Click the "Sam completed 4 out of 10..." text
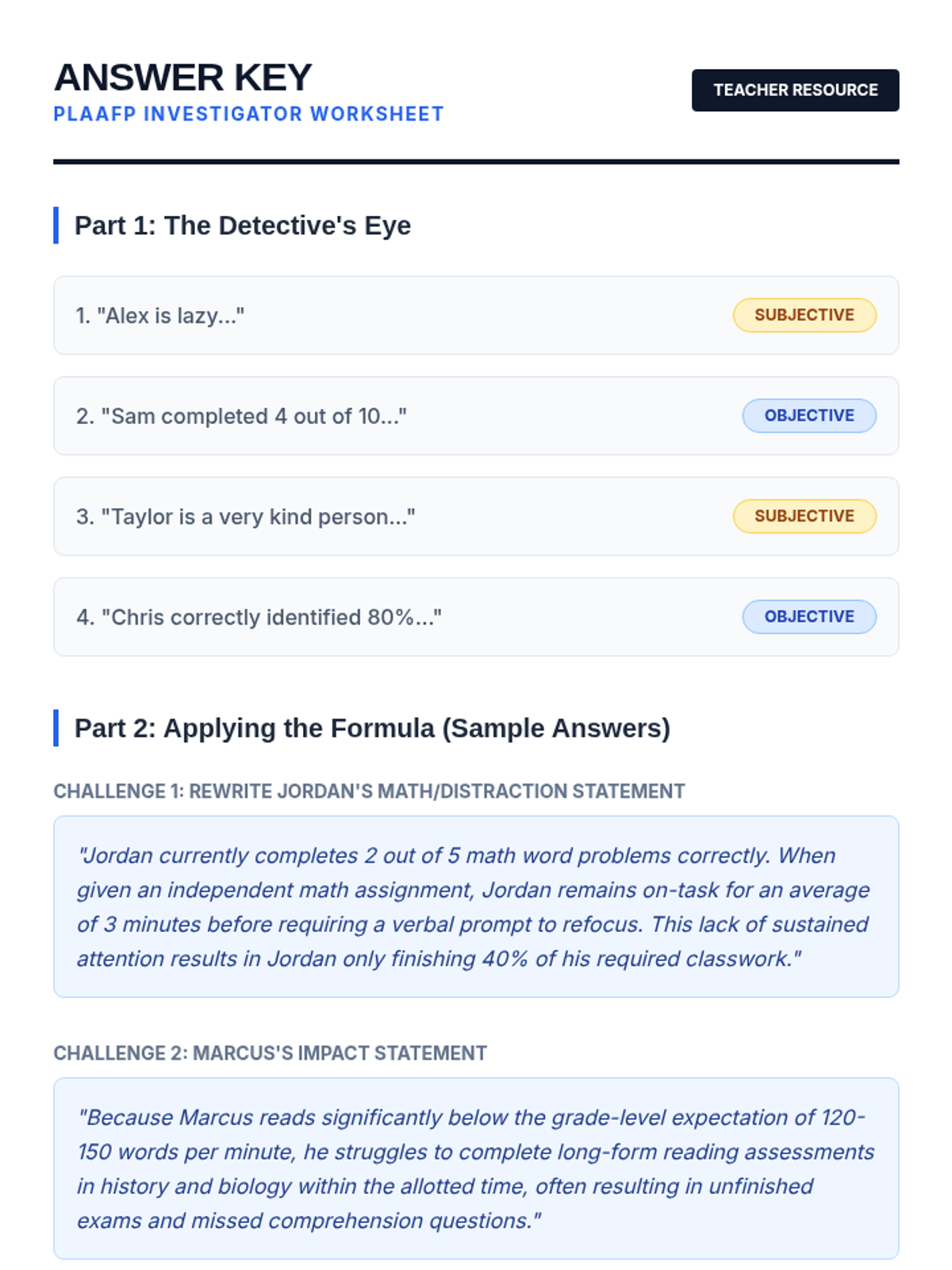Image resolution: width=952 pixels, height=1270 pixels. pyautogui.click(x=241, y=417)
